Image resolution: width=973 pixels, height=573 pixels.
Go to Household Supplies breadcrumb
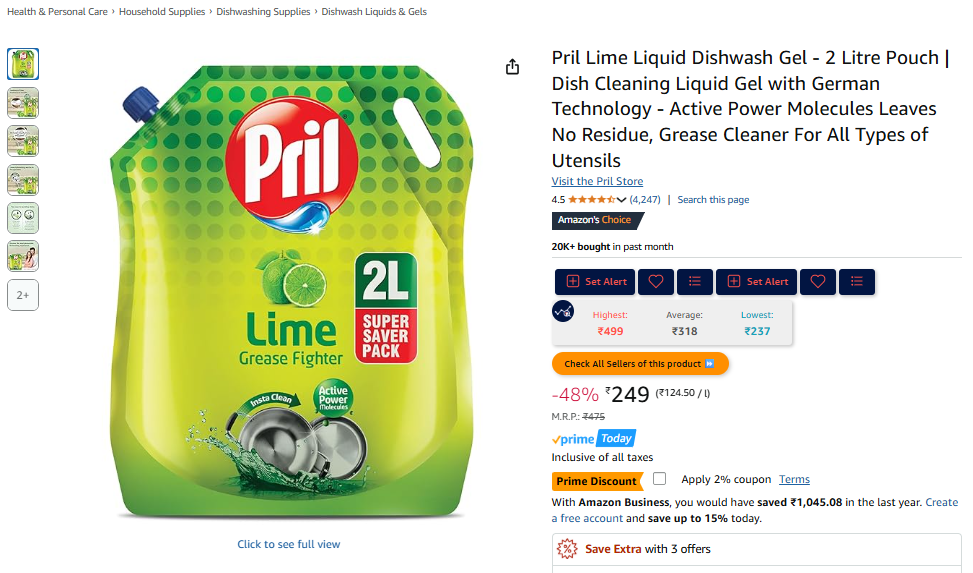click(162, 12)
